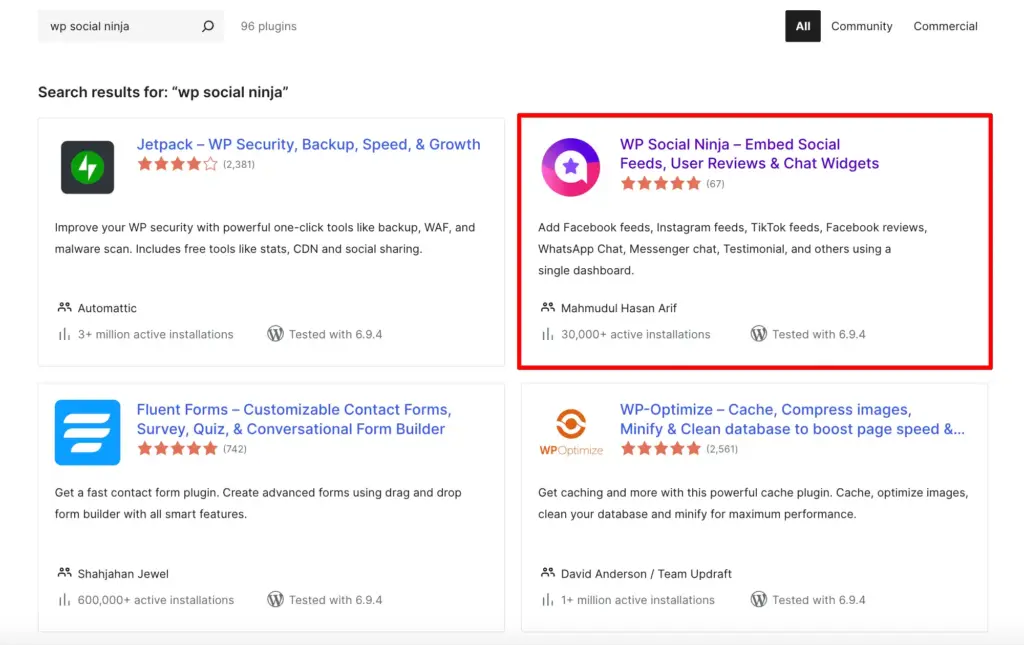This screenshot has height=645, width=1024.
Task: Click the WordPress icon beside Jetpack's tested version
Action: 276,334
